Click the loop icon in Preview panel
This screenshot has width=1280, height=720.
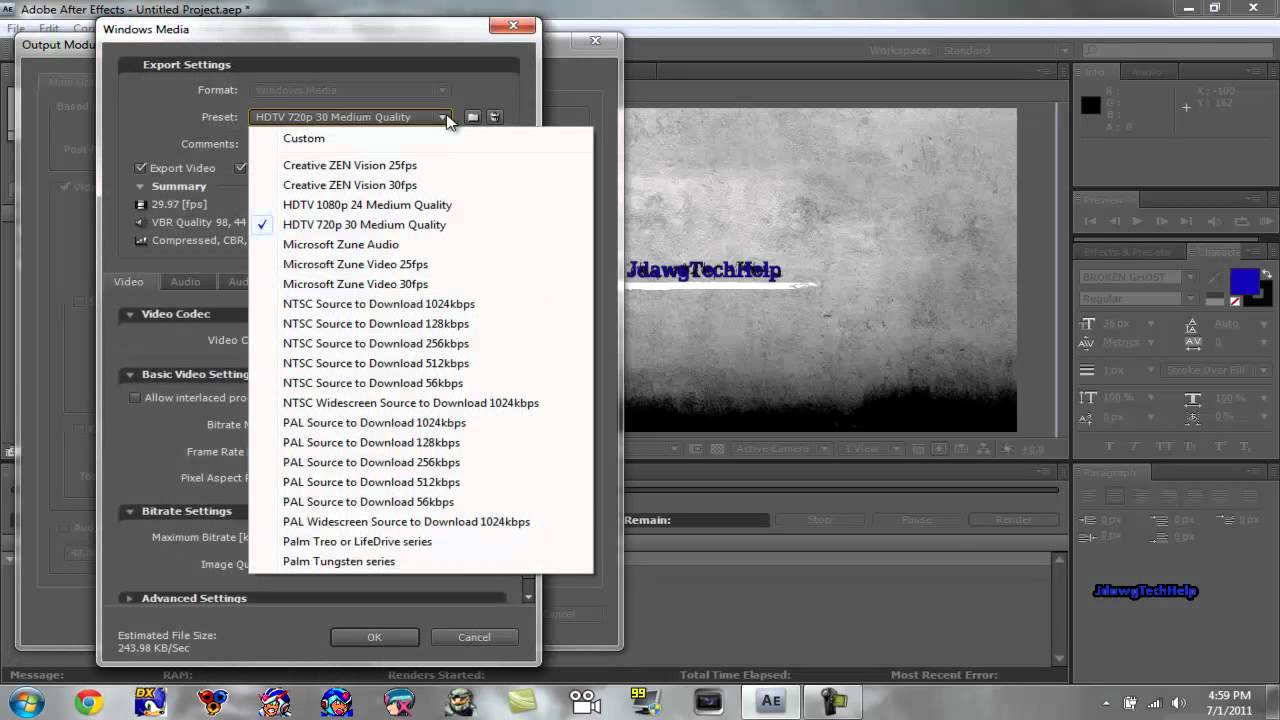point(1241,221)
